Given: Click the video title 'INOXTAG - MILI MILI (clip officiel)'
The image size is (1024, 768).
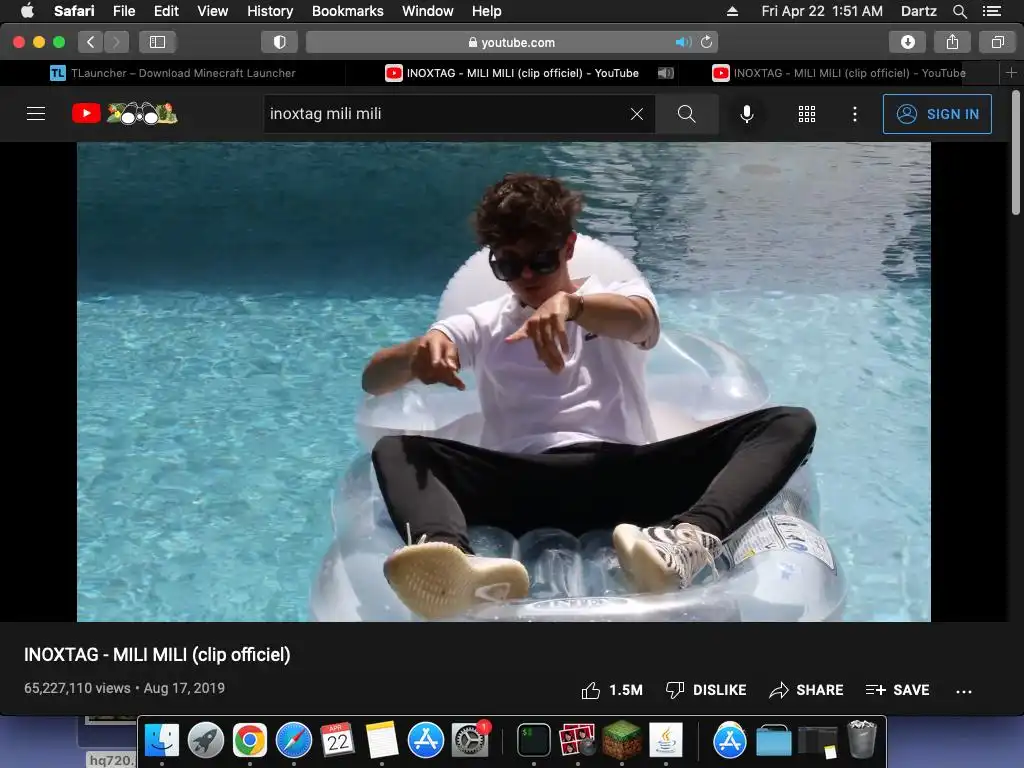Looking at the screenshot, I should pyautogui.click(x=157, y=654).
